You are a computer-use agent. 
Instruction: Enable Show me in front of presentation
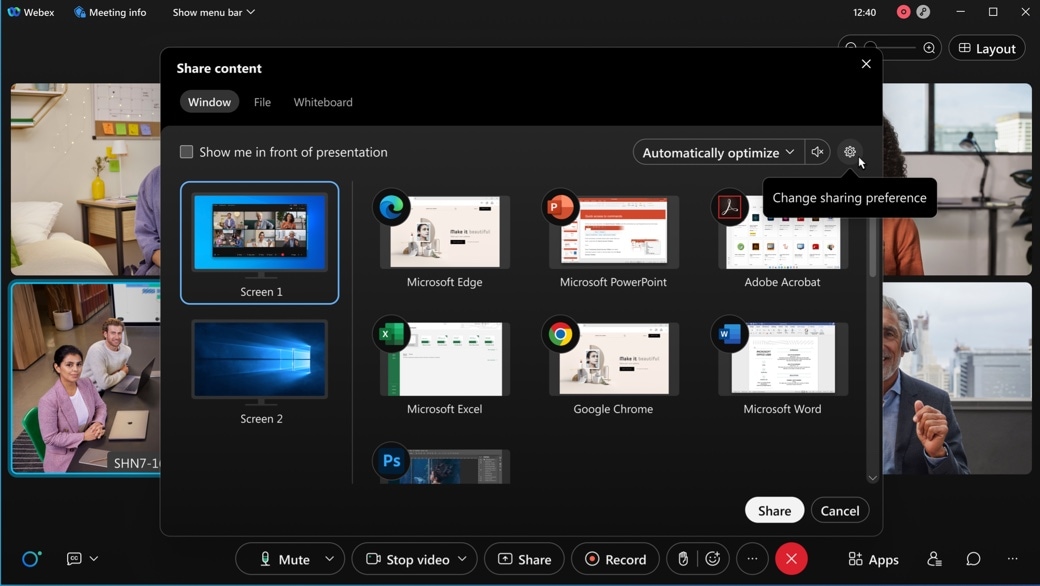[x=187, y=152]
